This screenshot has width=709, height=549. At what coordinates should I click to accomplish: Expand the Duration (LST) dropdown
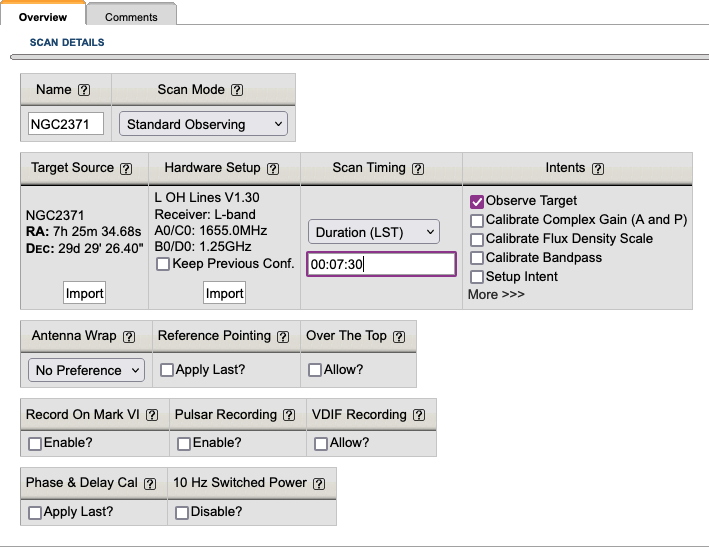(373, 232)
